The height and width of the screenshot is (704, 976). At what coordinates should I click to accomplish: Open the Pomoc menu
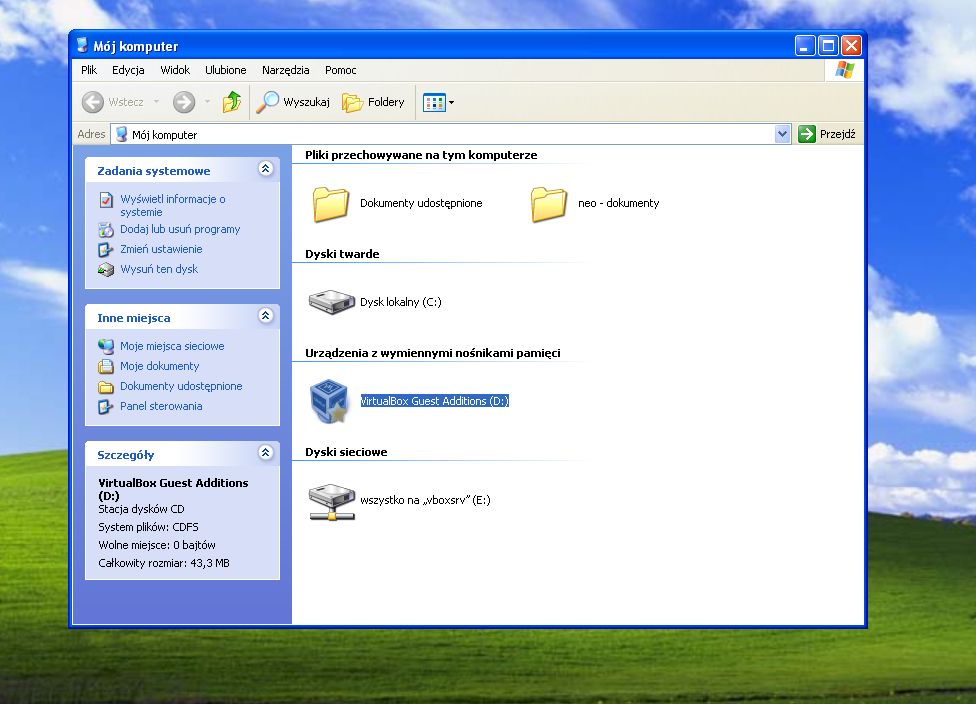(x=340, y=70)
